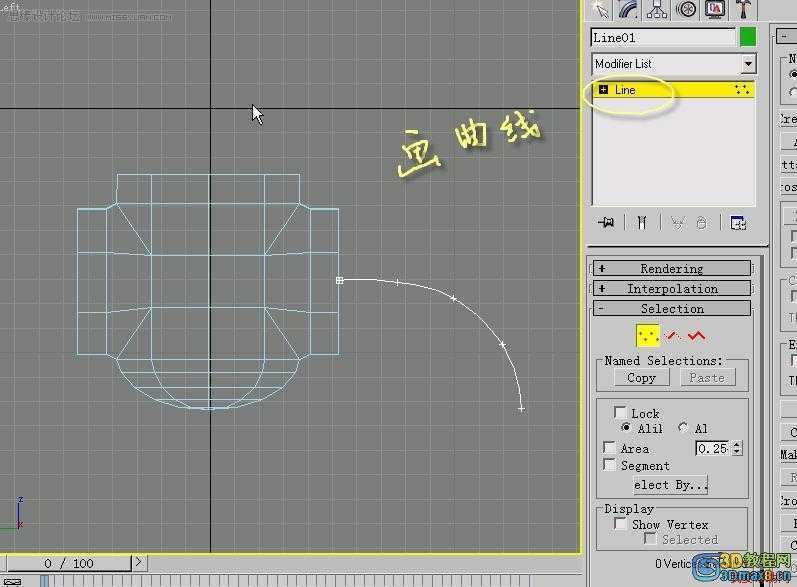Image resolution: width=797 pixels, height=587 pixels.
Task: Select the Line row in the modifier stack
Action: click(673, 90)
